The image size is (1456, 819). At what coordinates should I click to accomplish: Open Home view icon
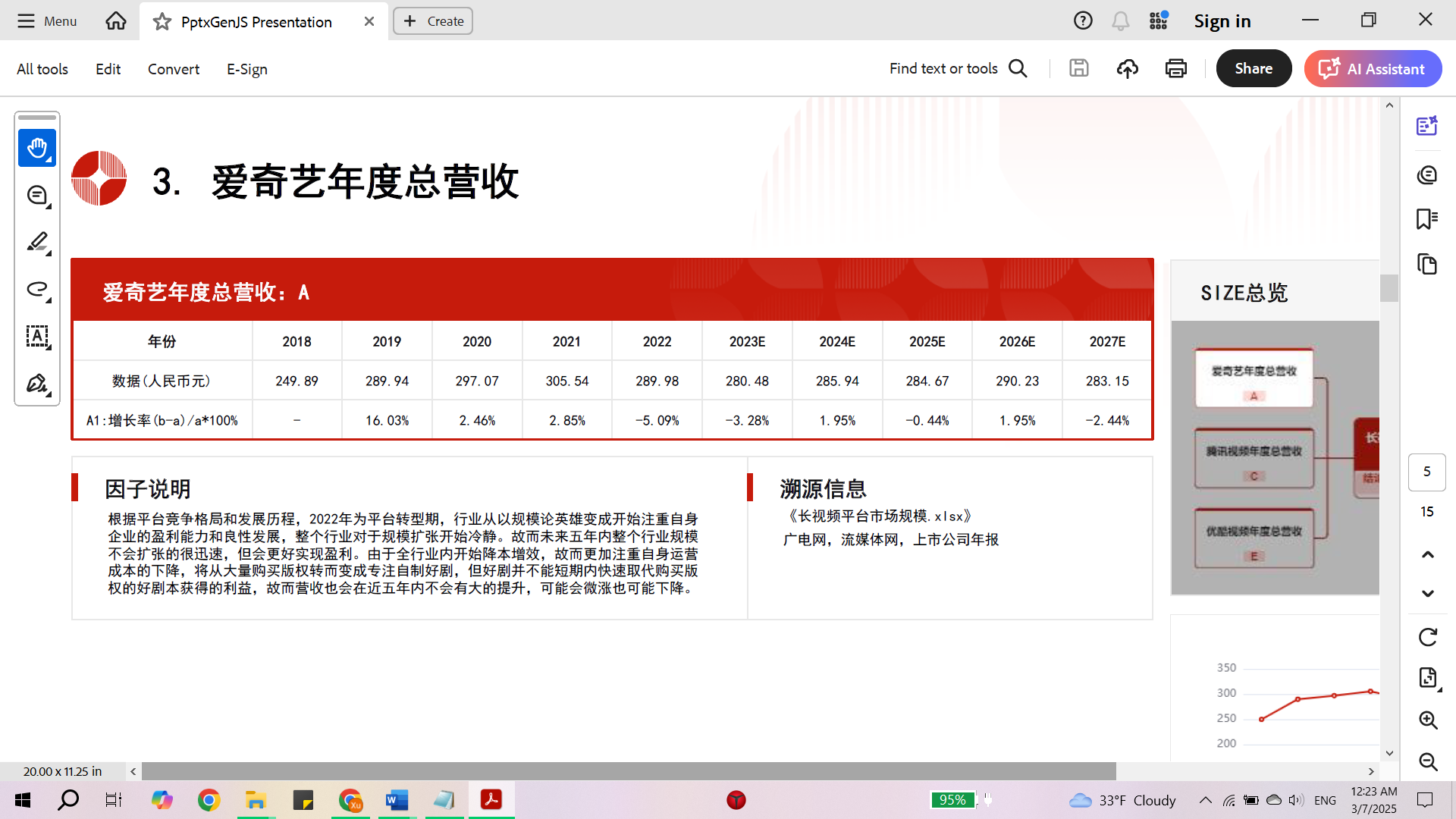(116, 21)
